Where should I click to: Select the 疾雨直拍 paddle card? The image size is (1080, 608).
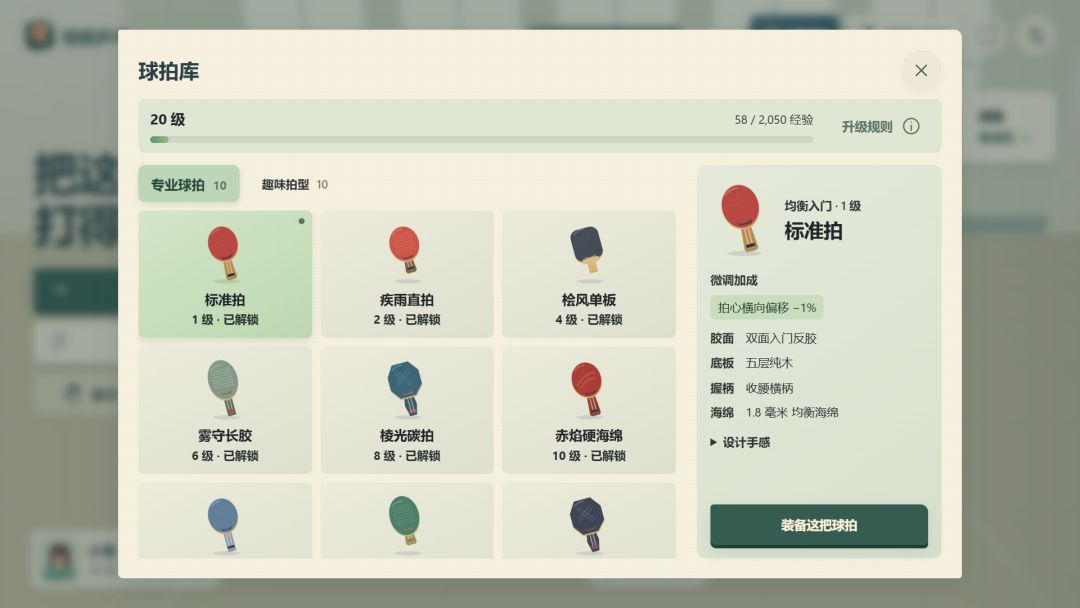[406, 274]
